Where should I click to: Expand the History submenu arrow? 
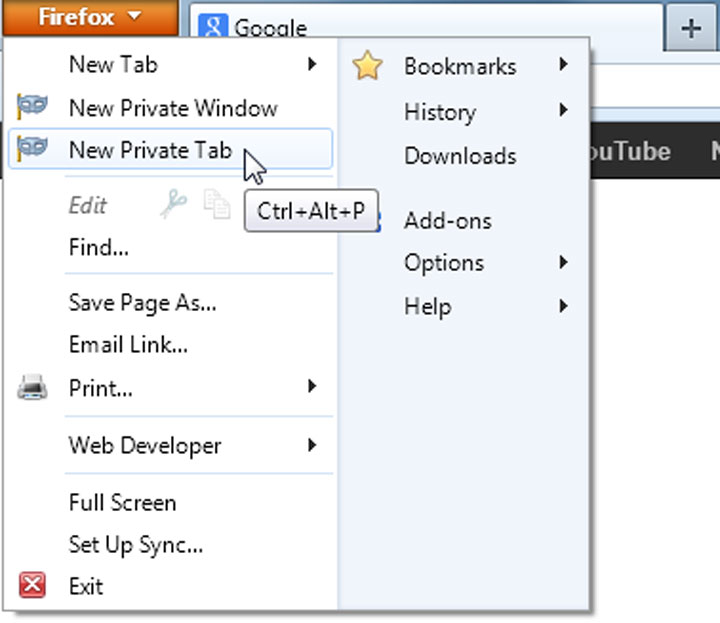563,110
